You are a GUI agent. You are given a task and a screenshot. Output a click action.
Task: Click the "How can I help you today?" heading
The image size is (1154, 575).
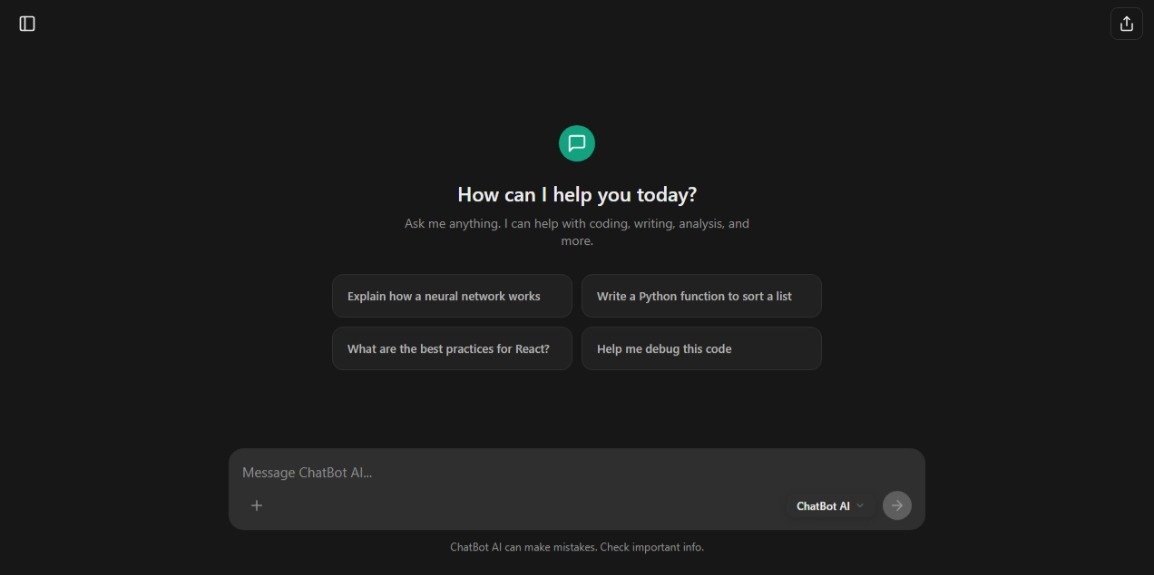[577, 194]
